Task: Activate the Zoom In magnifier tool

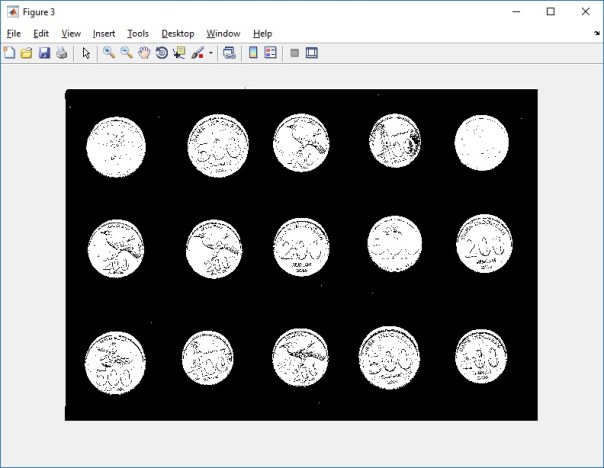Action: pos(109,53)
